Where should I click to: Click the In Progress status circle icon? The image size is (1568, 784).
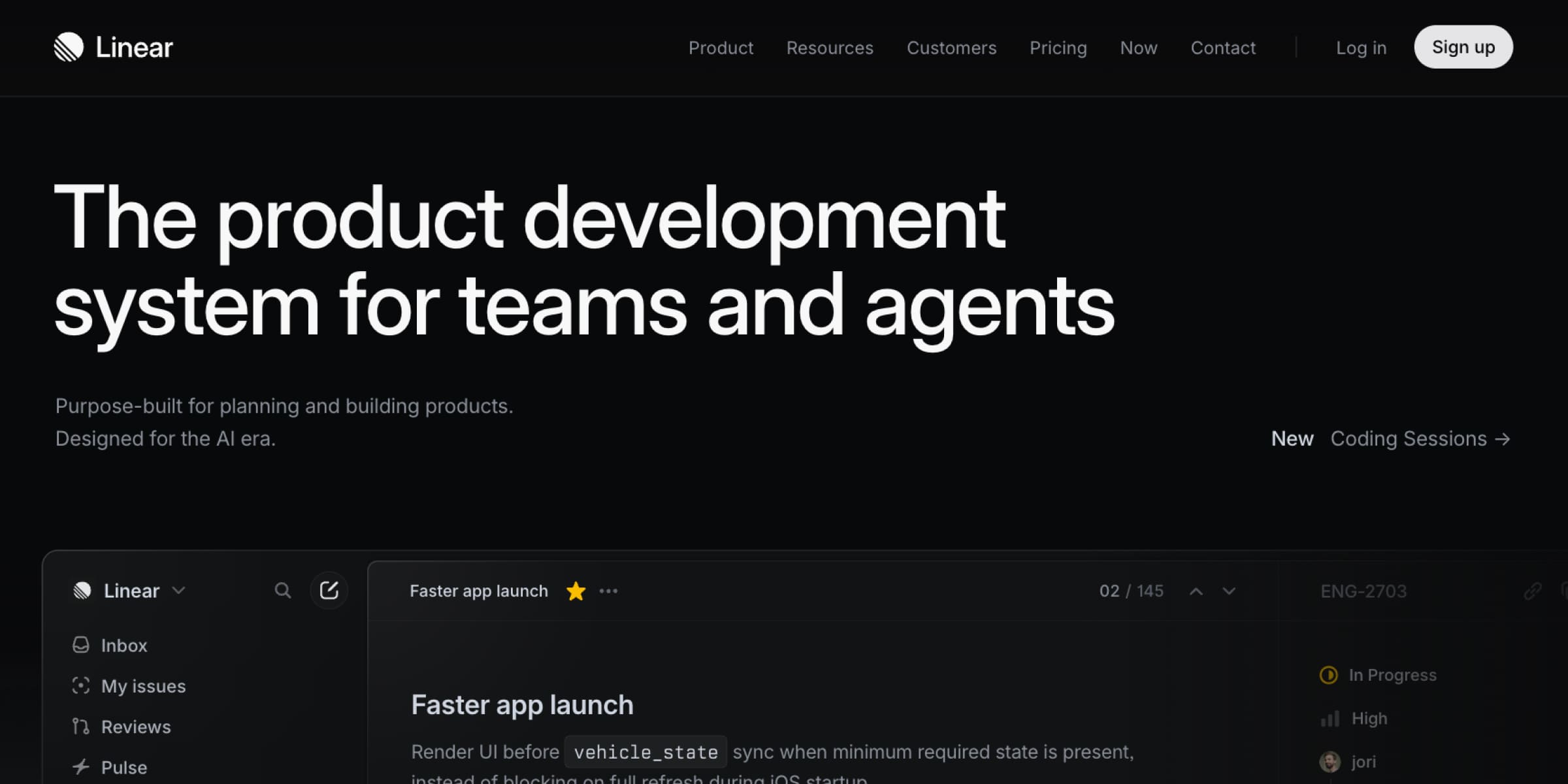[1328, 675]
